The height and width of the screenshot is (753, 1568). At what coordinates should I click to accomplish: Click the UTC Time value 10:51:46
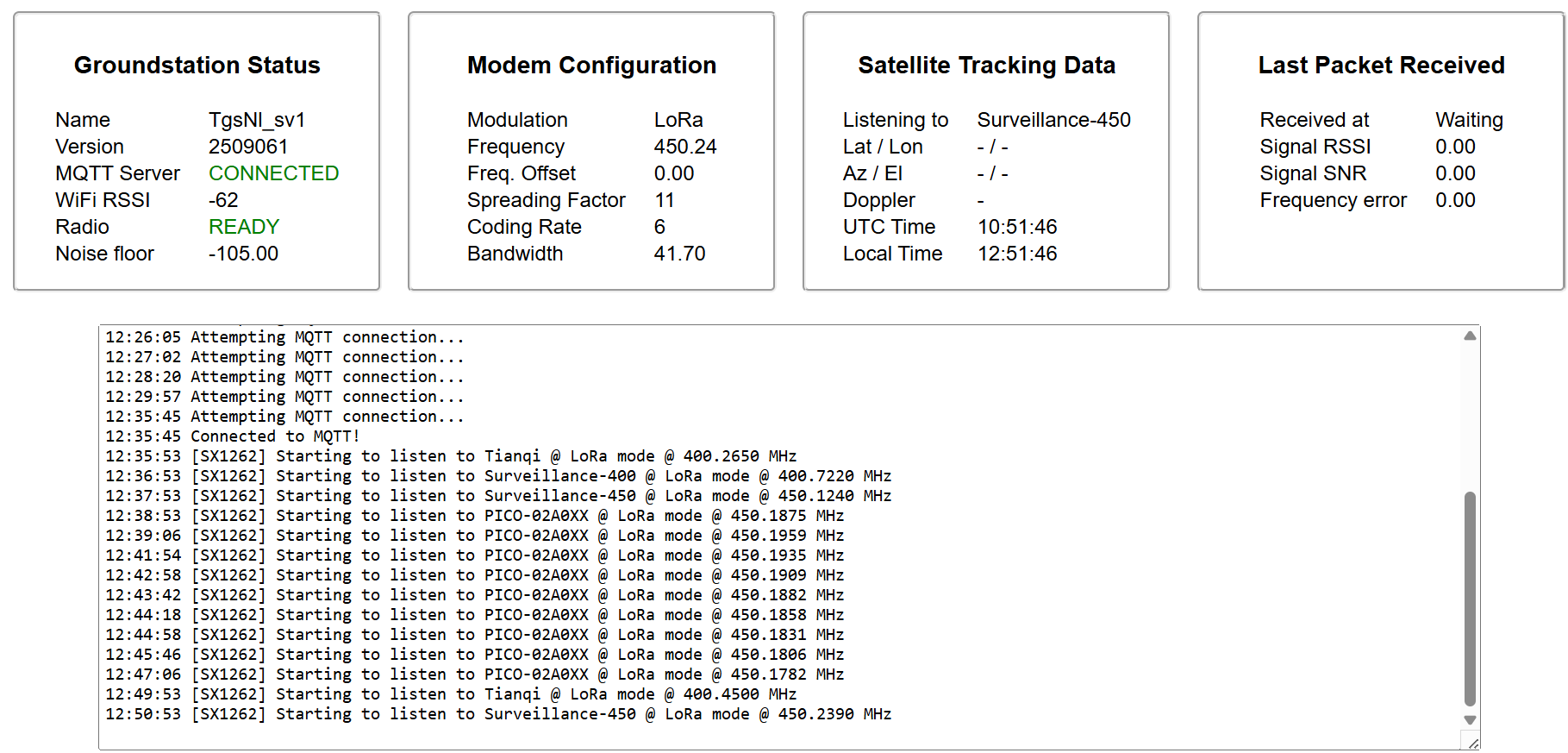(x=1017, y=227)
